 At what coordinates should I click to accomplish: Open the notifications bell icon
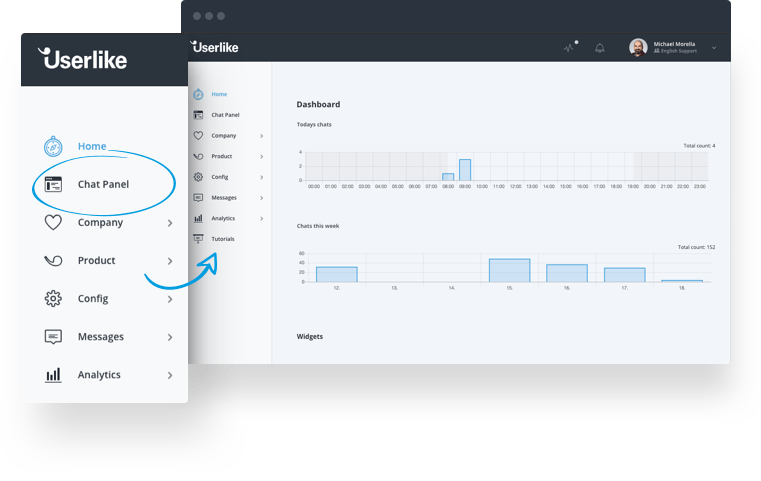(600, 48)
